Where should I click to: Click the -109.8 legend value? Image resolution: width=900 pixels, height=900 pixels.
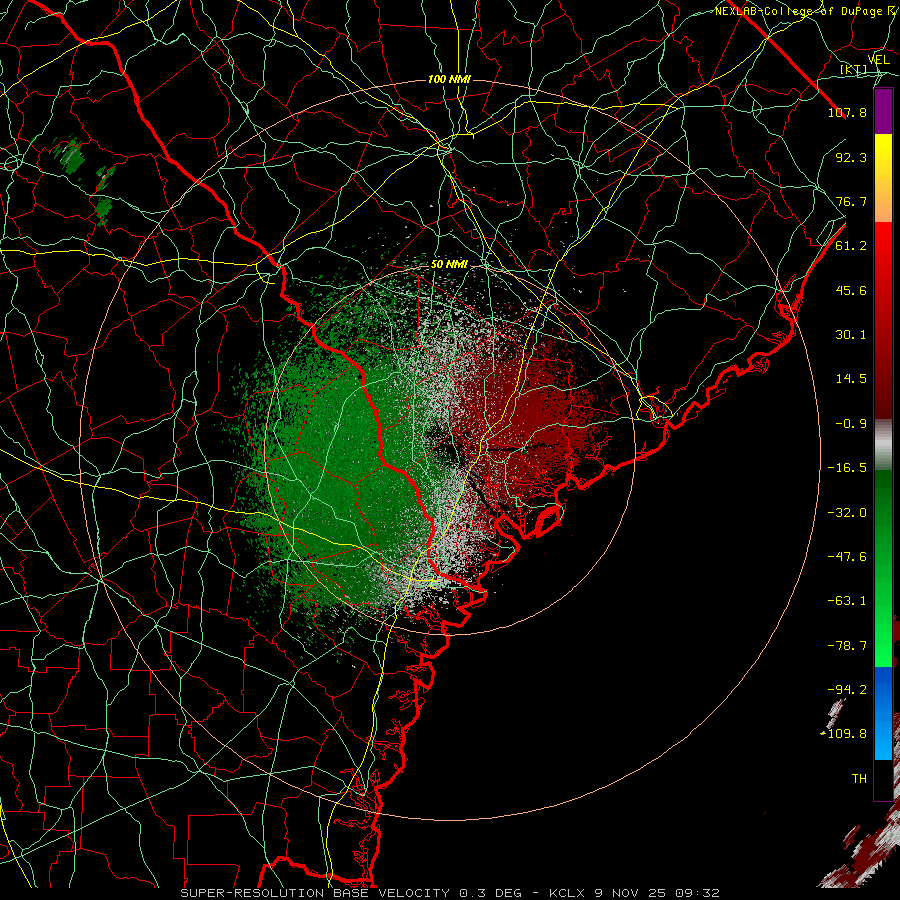(x=844, y=734)
